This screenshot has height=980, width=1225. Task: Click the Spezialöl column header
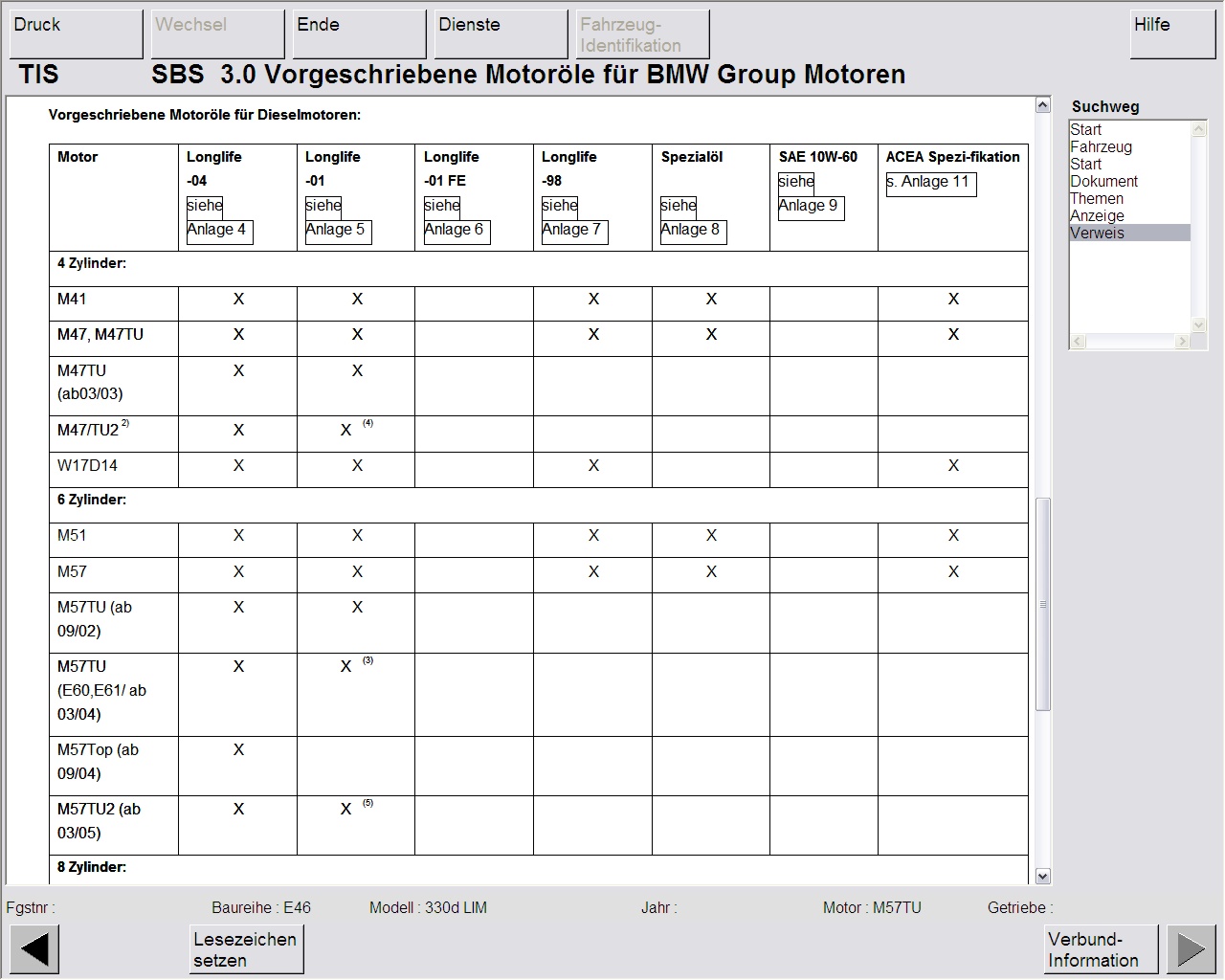[x=692, y=157]
